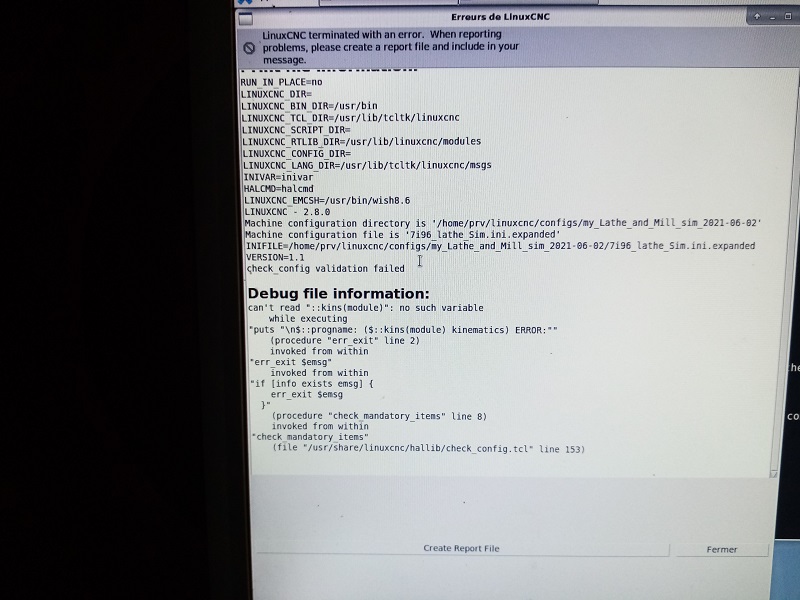Click the "while executing" line
Screen dimensions: 800x600
pos(308,319)
